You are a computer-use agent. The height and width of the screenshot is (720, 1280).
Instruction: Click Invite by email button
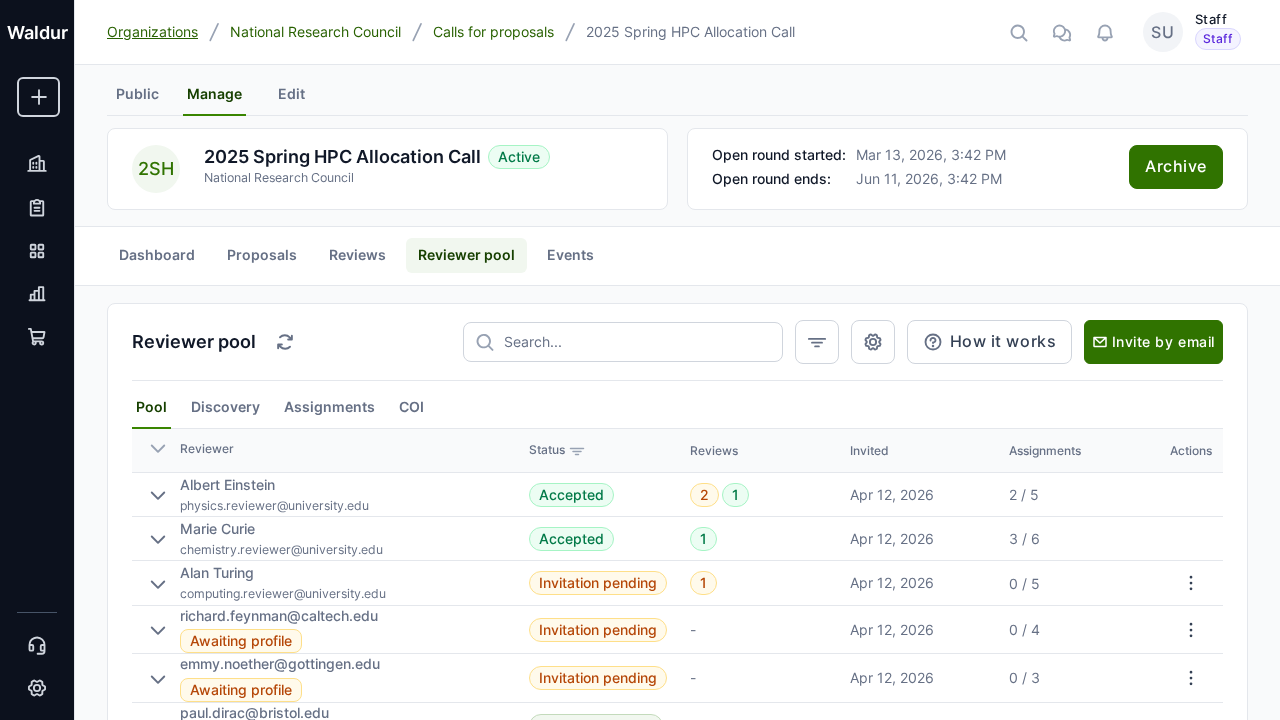click(1153, 342)
